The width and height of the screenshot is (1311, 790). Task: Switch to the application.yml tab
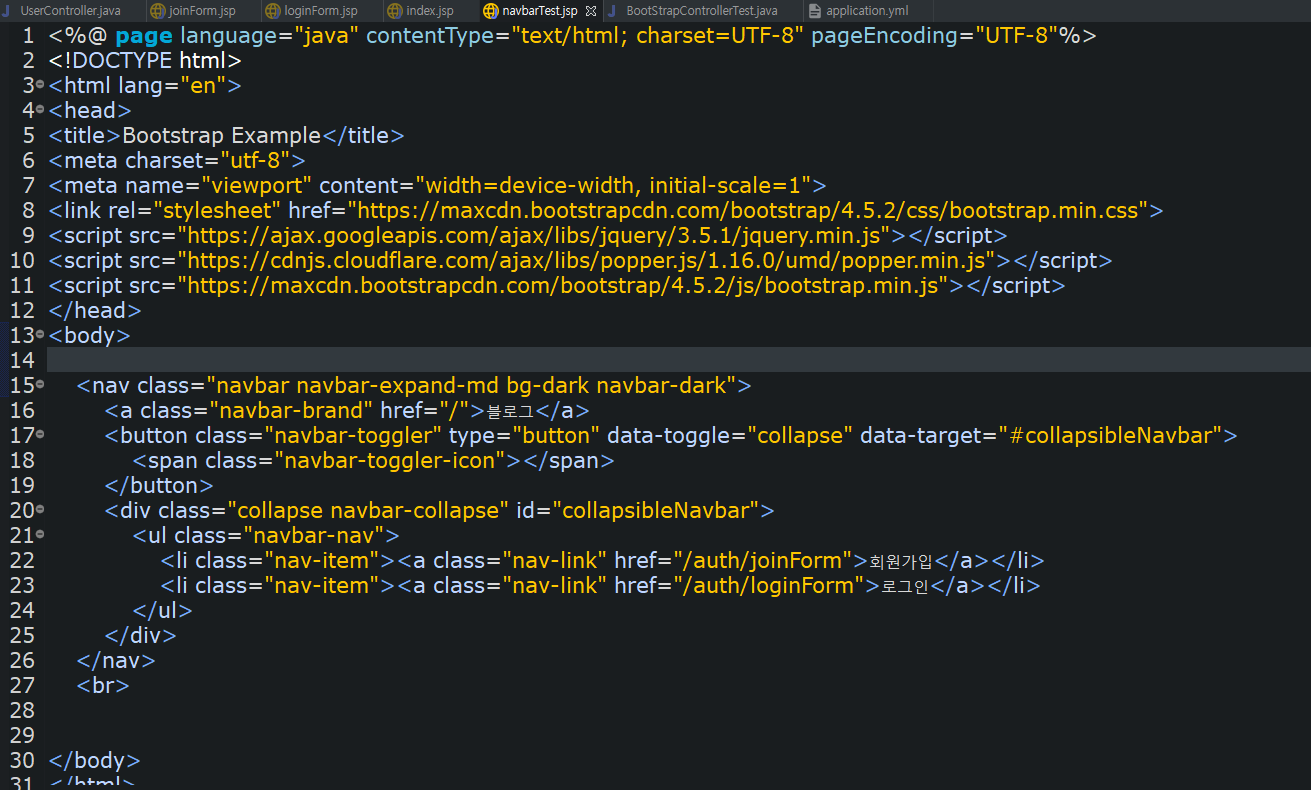(867, 11)
